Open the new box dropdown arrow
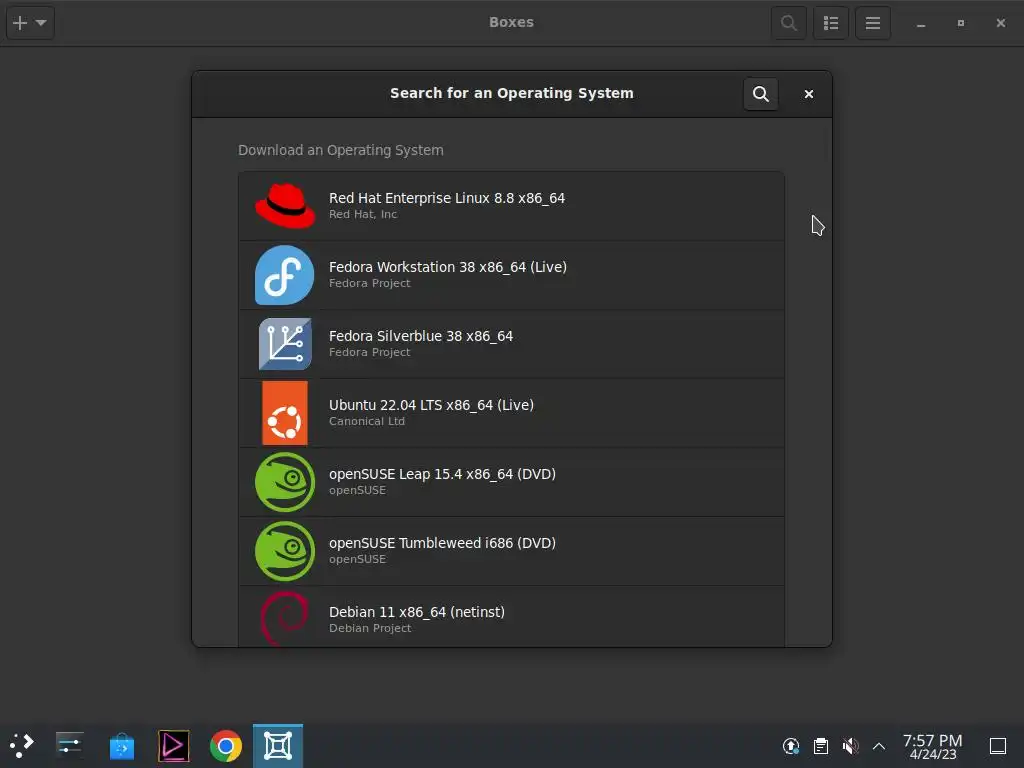This screenshot has width=1024, height=768. 41,23
